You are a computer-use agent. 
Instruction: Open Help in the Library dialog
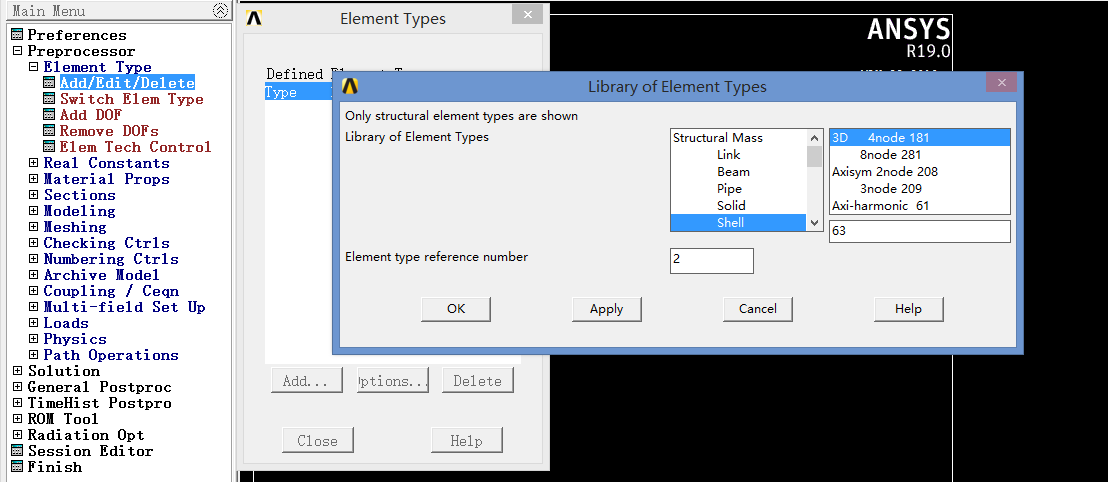click(908, 309)
